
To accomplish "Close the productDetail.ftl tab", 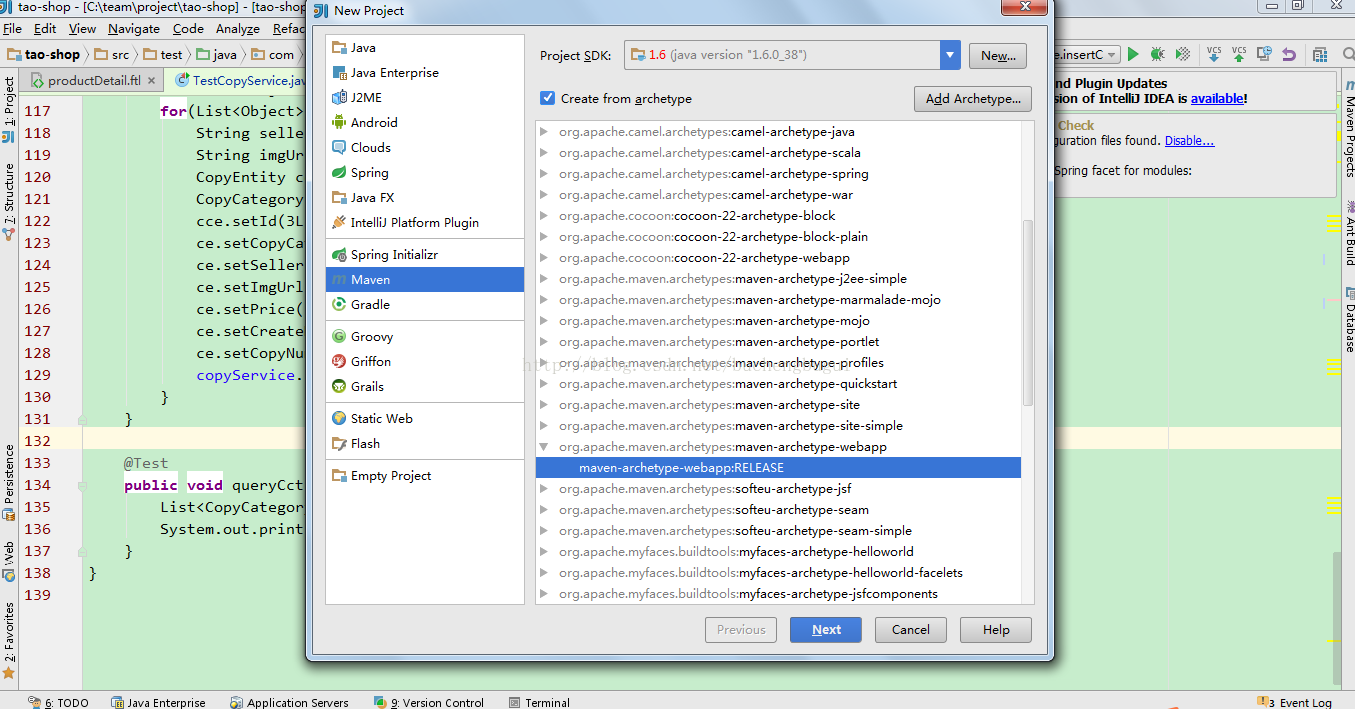I will 152,81.
